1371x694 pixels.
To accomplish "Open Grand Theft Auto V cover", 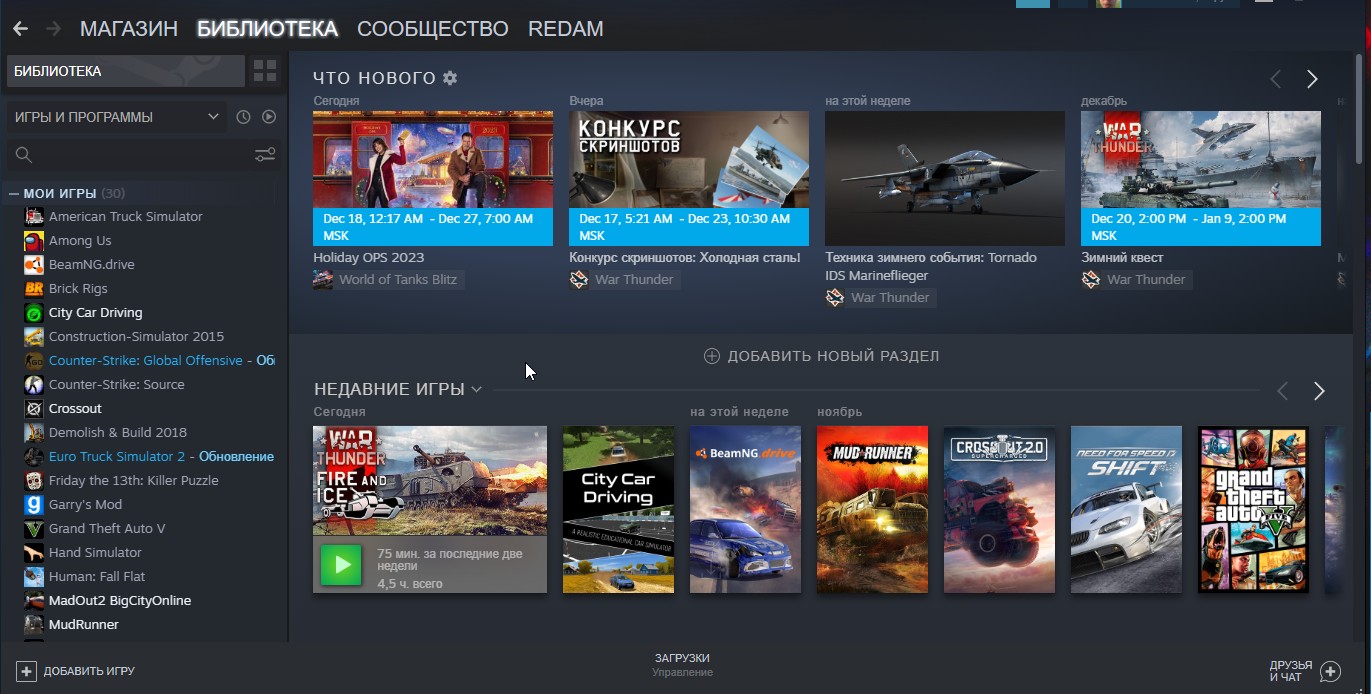I will (x=1253, y=509).
